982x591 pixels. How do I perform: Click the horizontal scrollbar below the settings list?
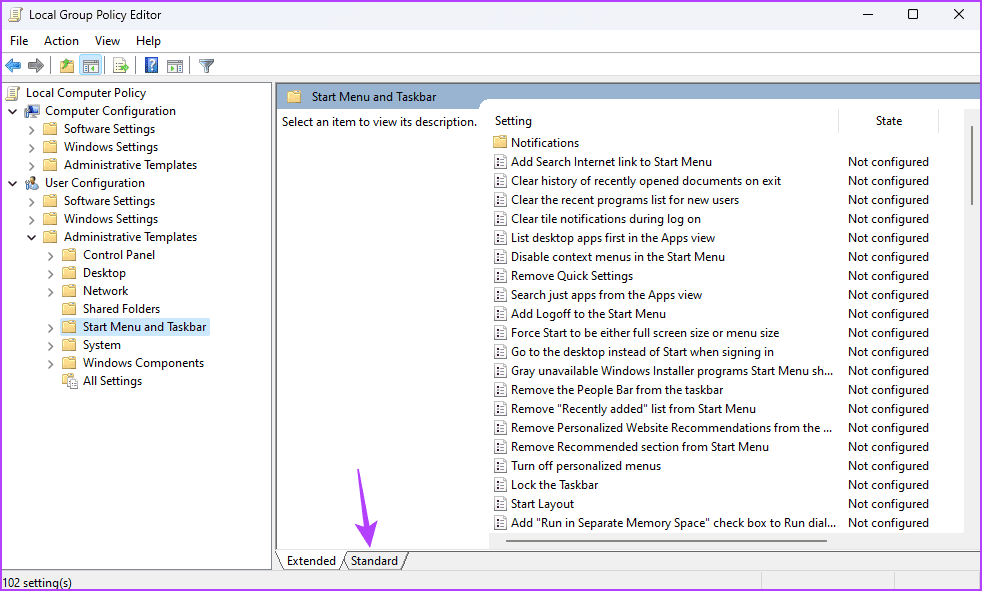pyautogui.click(x=666, y=541)
